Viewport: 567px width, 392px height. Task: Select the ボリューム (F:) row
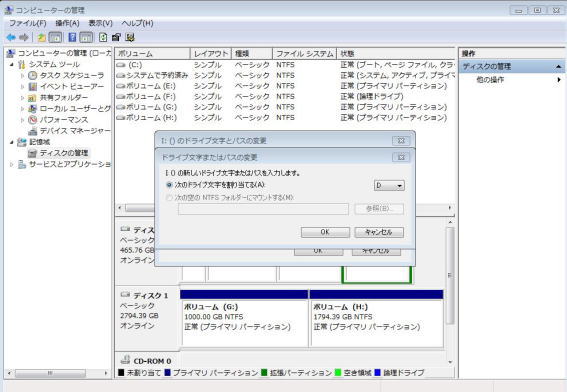coord(285,97)
